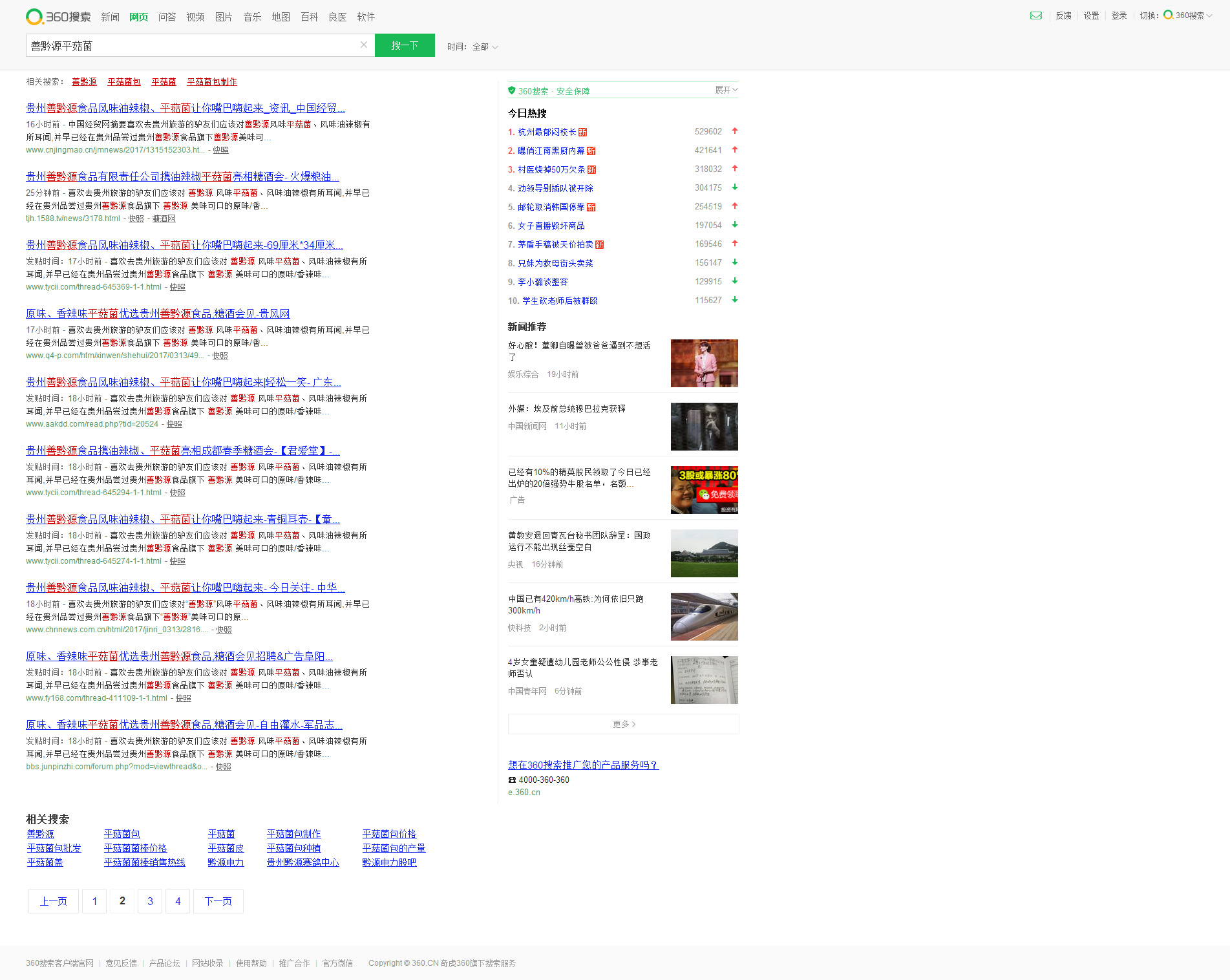Viewport: 1230px width, 980px height.
Task: Open 设置 in the header
Action: point(1091,16)
